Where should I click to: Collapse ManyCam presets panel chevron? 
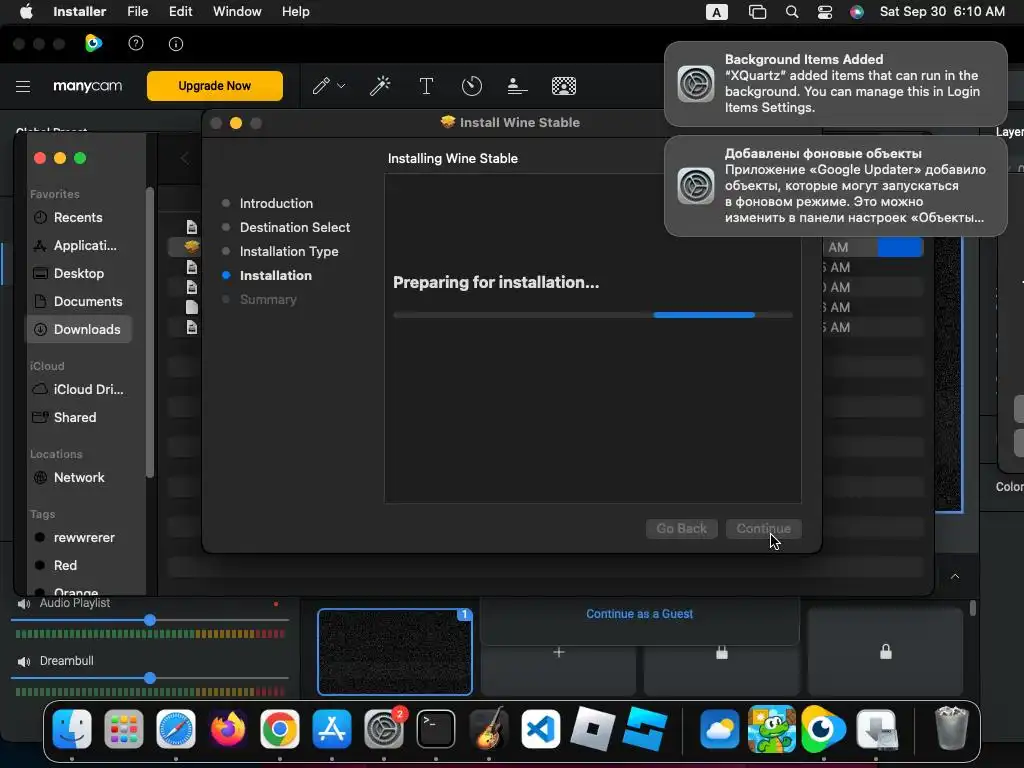click(x=955, y=576)
